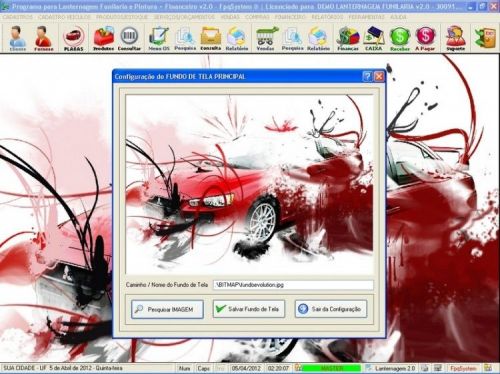Open the FERRAMENTAS menu
Viewport: 500px width, 374px height.
366,17
